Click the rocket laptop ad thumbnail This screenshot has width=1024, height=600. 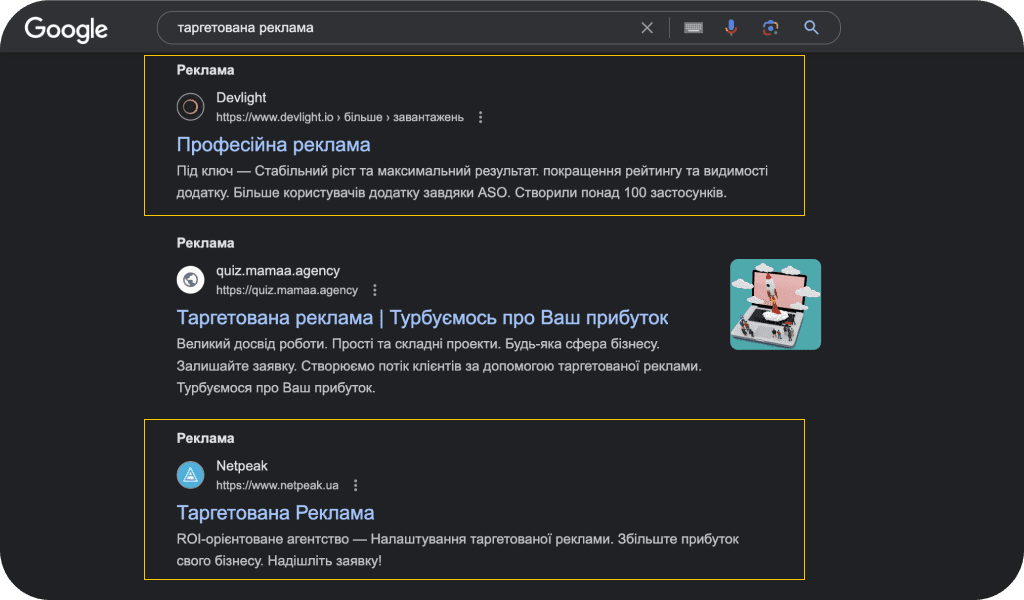tap(775, 304)
